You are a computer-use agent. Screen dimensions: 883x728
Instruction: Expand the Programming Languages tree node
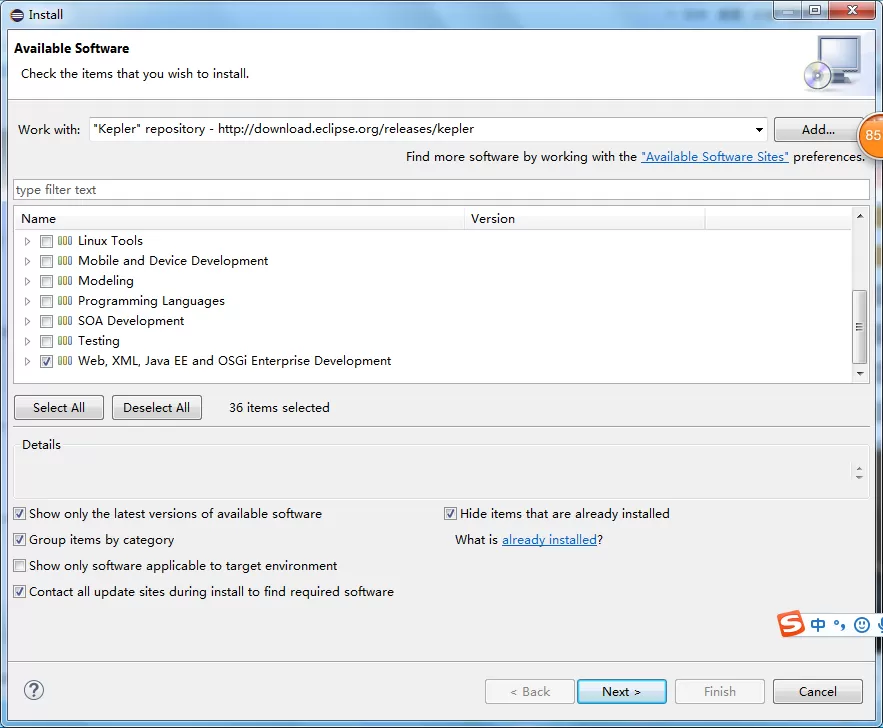[x=27, y=301]
